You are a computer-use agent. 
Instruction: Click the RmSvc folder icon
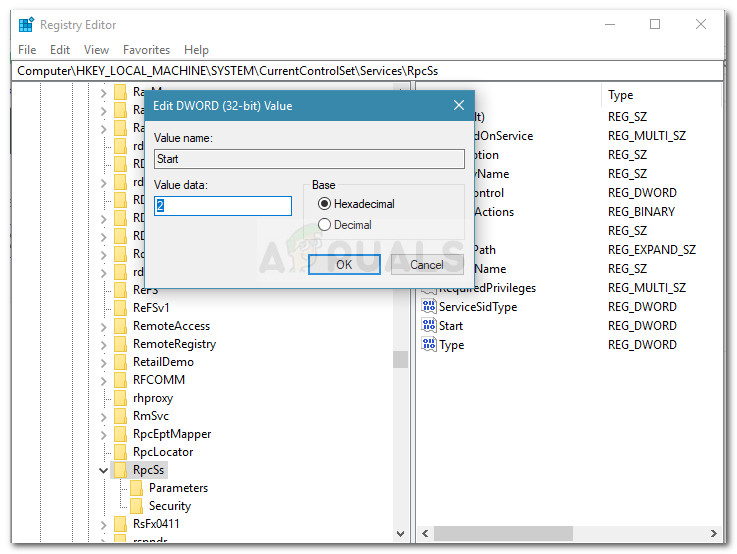point(120,416)
